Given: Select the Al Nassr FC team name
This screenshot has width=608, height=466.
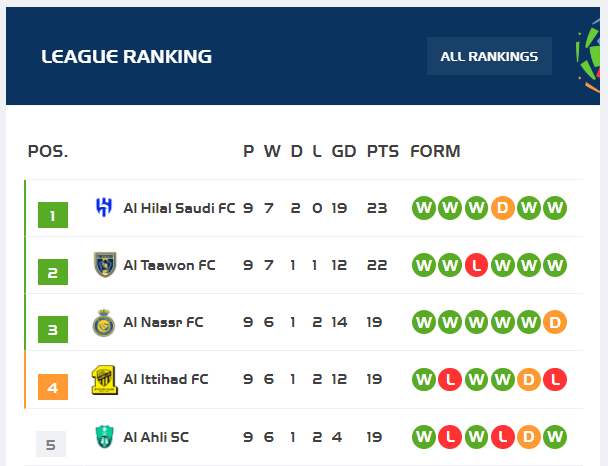Looking at the screenshot, I should coord(163,322).
